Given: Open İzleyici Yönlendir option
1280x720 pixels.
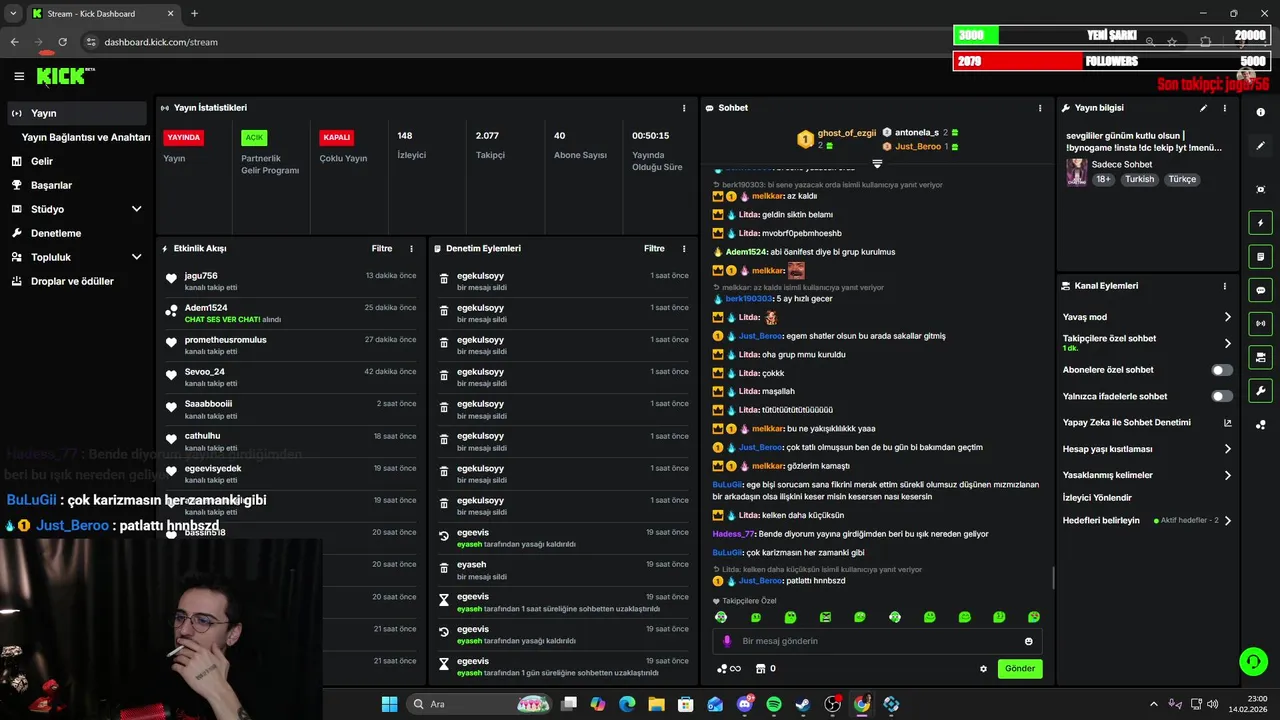Looking at the screenshot, I should pyautogui.click(x=1097, y=497).
